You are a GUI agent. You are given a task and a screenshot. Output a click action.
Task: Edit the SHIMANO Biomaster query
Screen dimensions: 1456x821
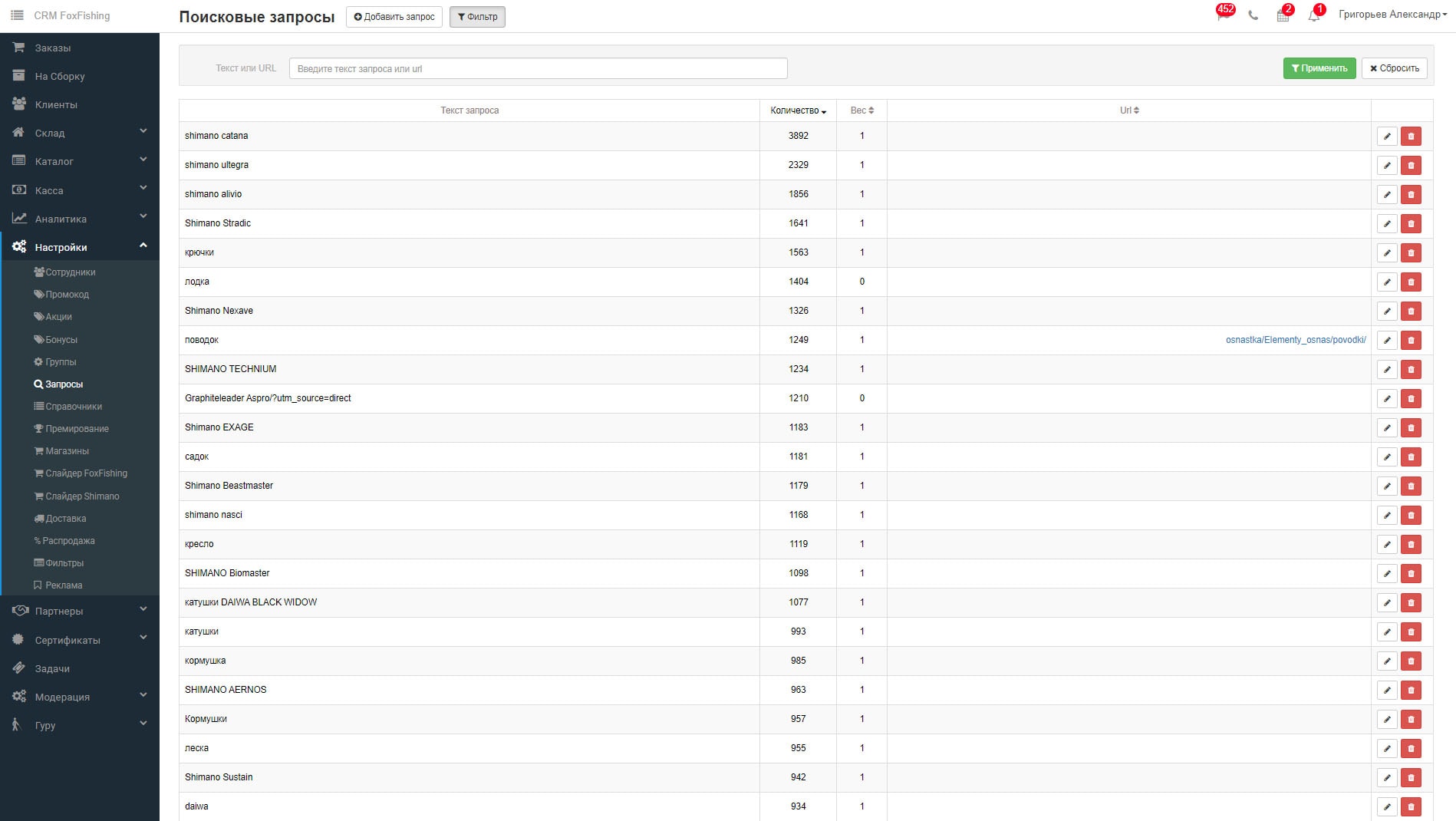[x=1387, y=574]
